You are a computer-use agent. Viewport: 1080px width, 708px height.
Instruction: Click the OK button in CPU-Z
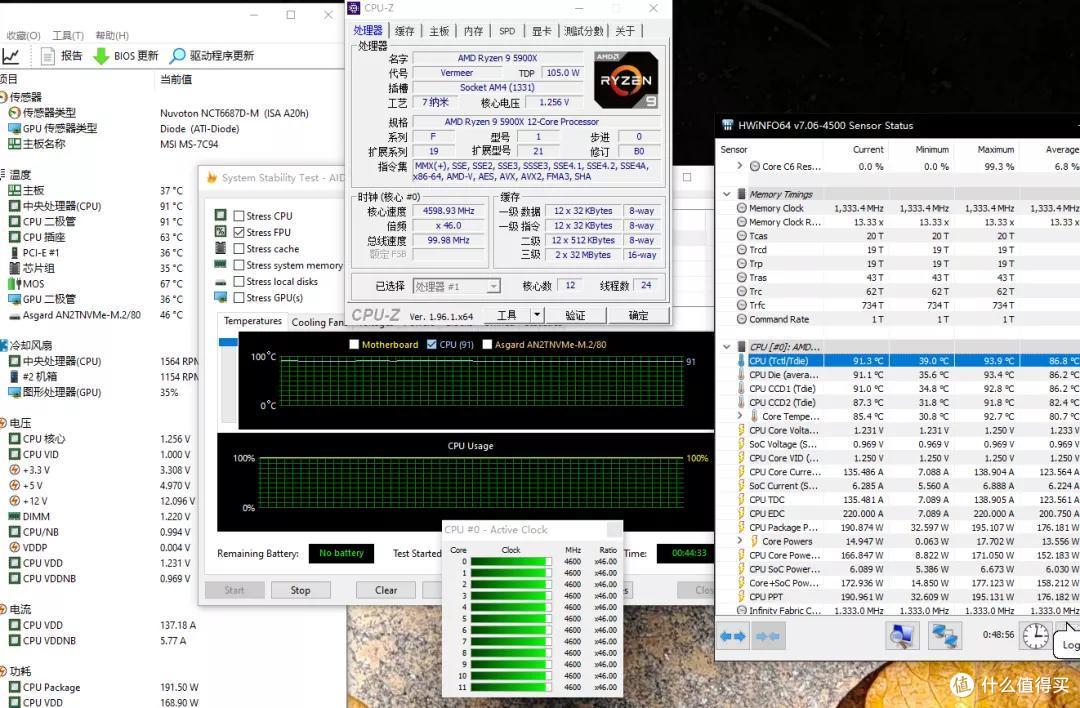(638, 315)
